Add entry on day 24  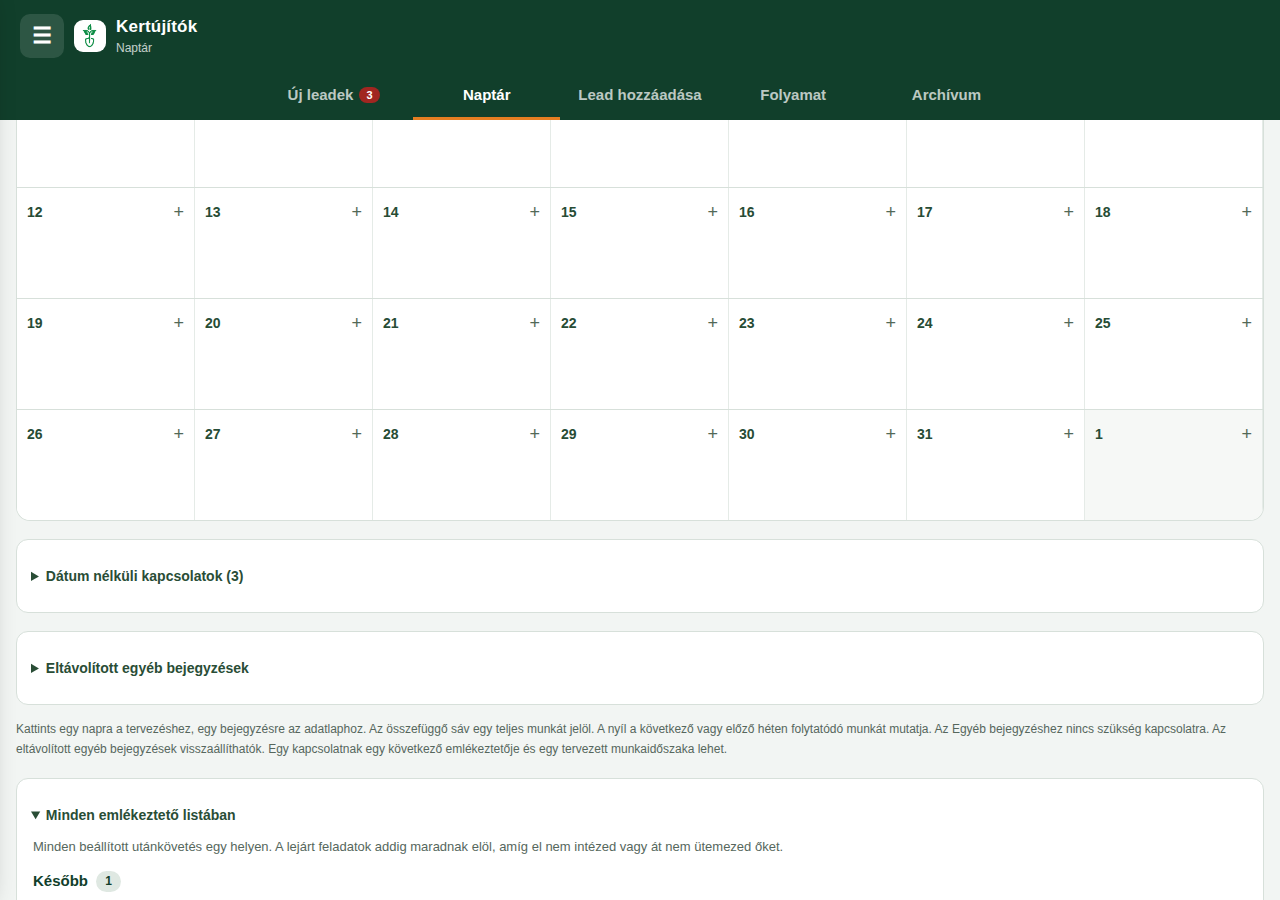click(1069, 323)
